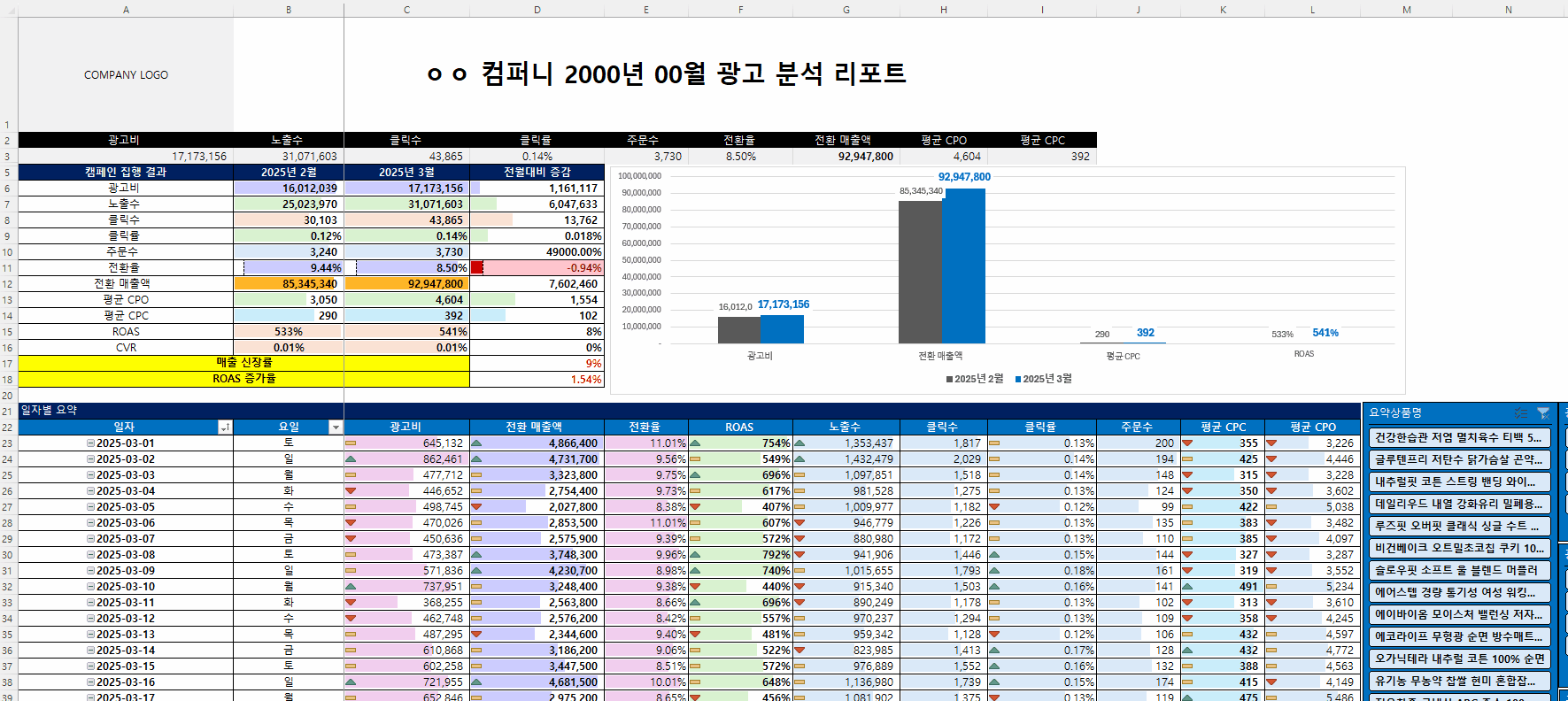Select column A header
1568x701 pixels.
pos(126,10)
